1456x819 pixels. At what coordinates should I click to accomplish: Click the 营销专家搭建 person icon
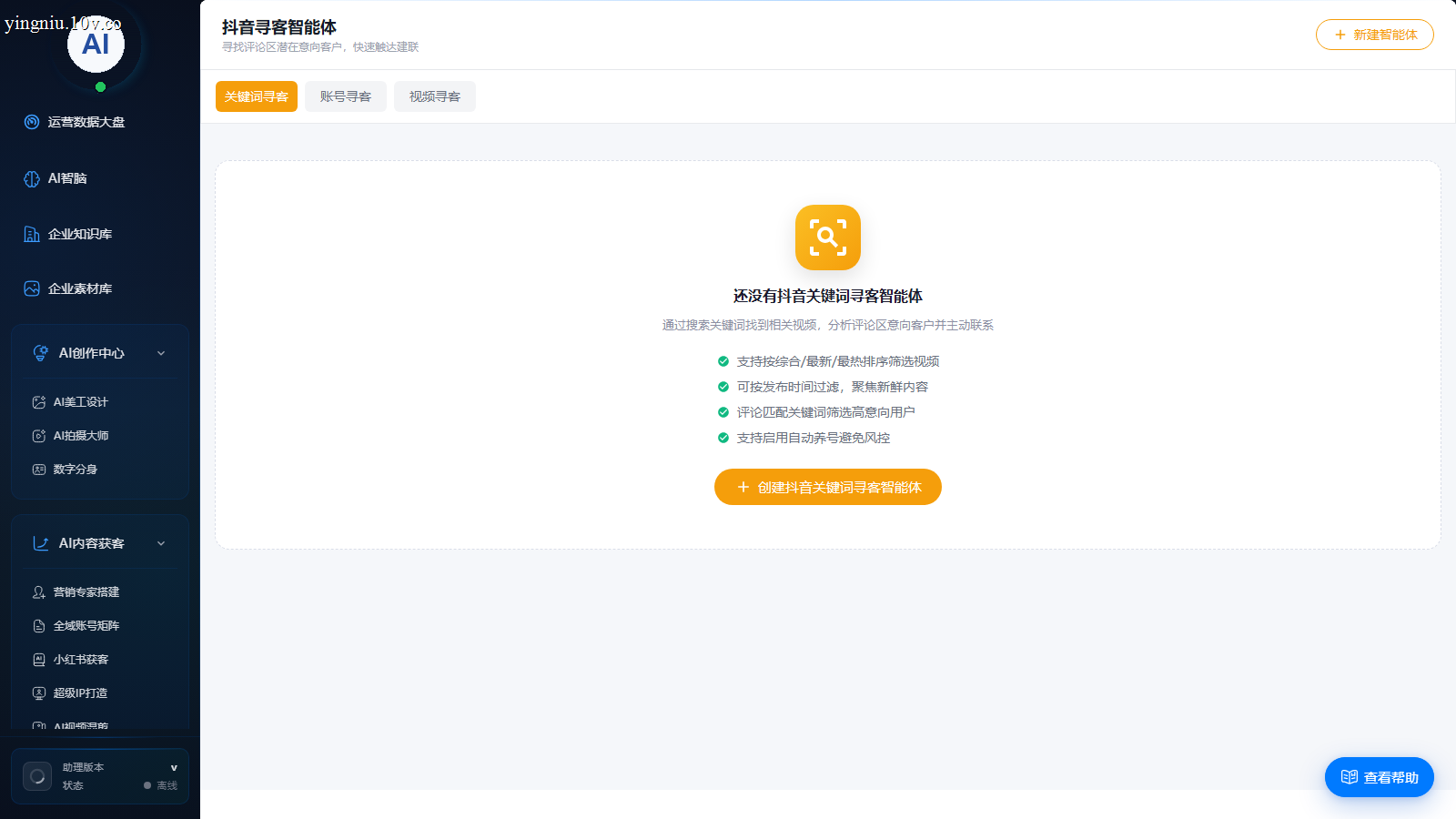(x=39, y=592)
